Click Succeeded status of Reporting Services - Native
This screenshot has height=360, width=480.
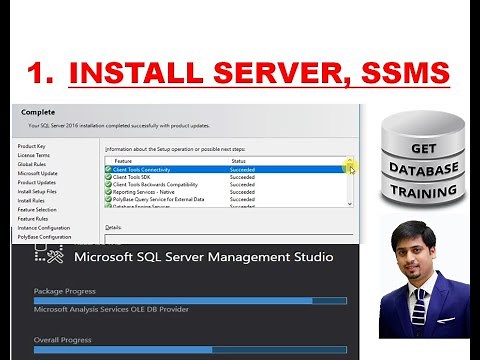pyautogui.click(x=242, y=192)
